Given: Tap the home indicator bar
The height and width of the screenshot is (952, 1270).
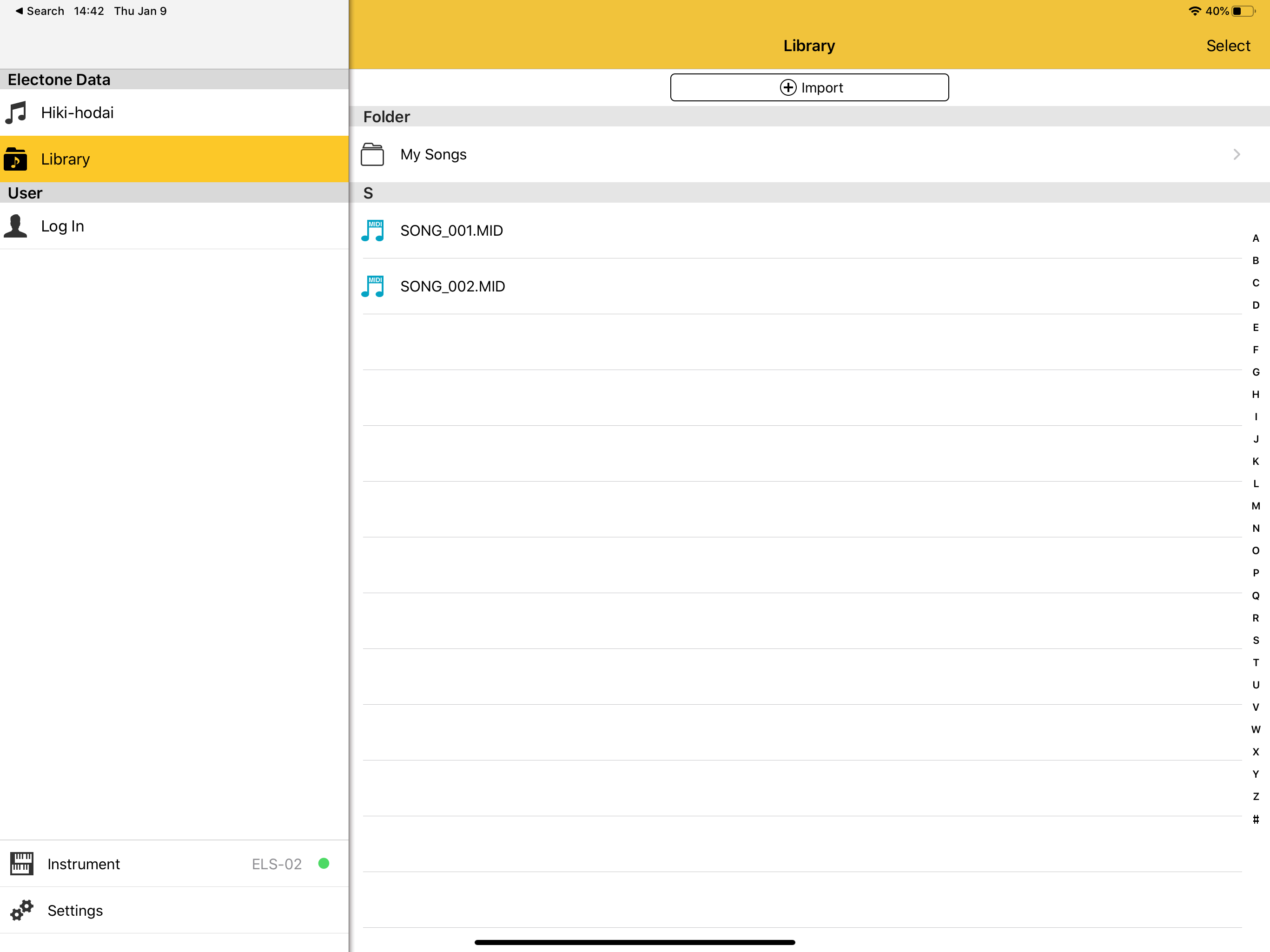Looking at the screenshot, I should point(635,942).
